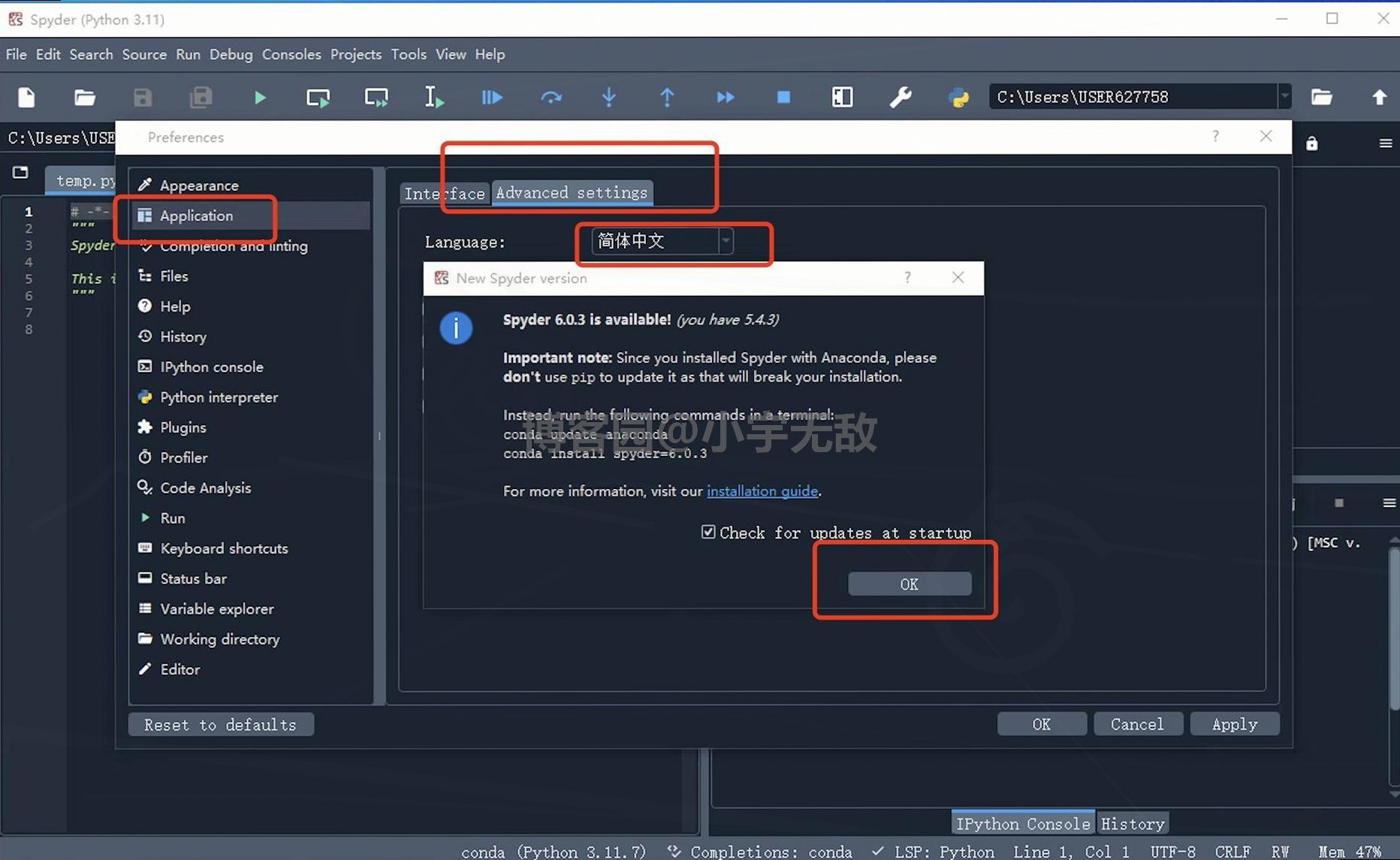Viewport: 1400px width, 860px height.
Task: Click the browse tabs icon in editor
Action: click(x=20, y=173)
